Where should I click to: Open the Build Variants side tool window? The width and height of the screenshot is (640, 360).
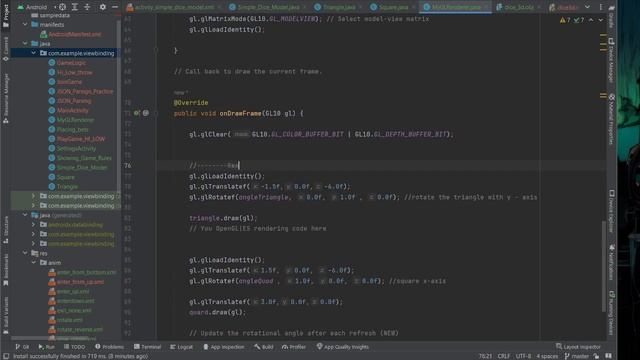pos(6,315)
